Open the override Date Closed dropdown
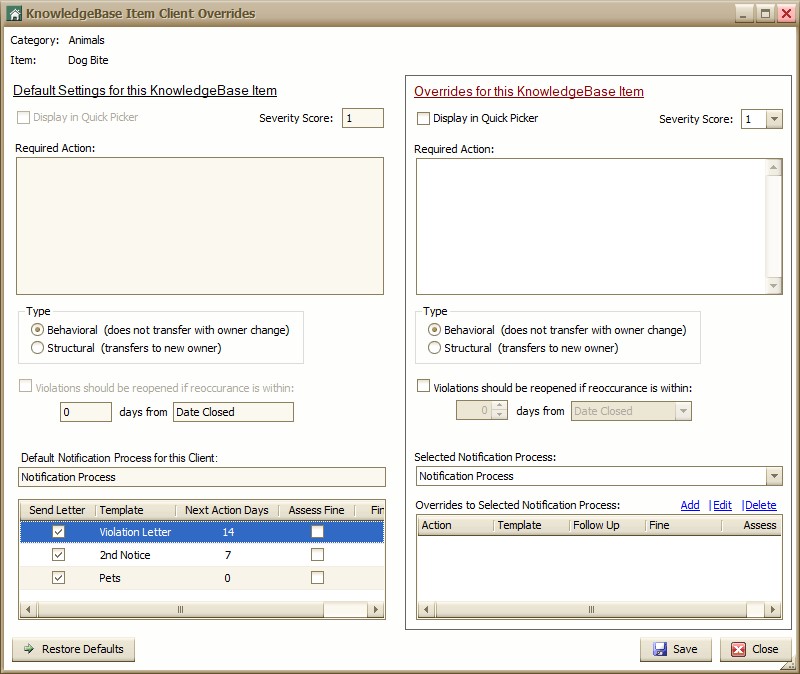This screenshot has height=674, width=800. click(x=683, y=411)
